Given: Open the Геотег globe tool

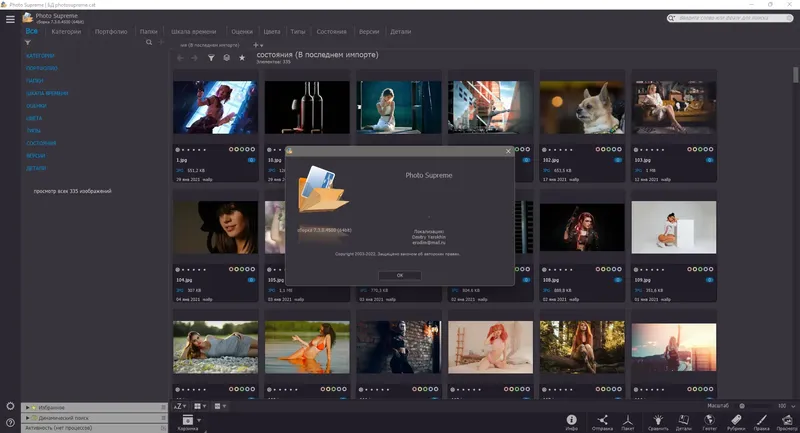Looking at the screenshot, I should point(709,422).
